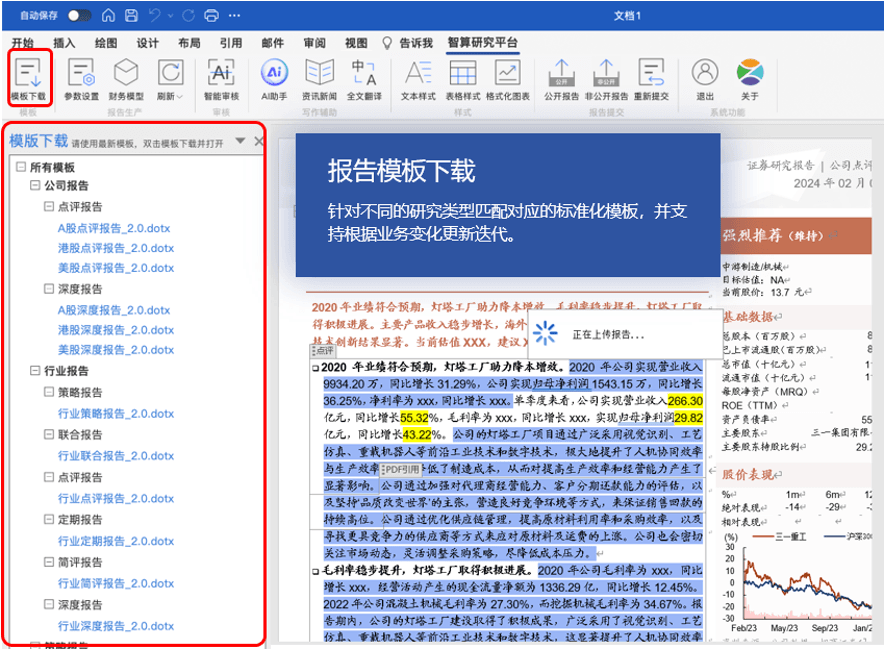Viewport: 884px width, 650px height.
Task: Open 行业点评报告_2.0.dotx template
Action: tap(116, 498)
